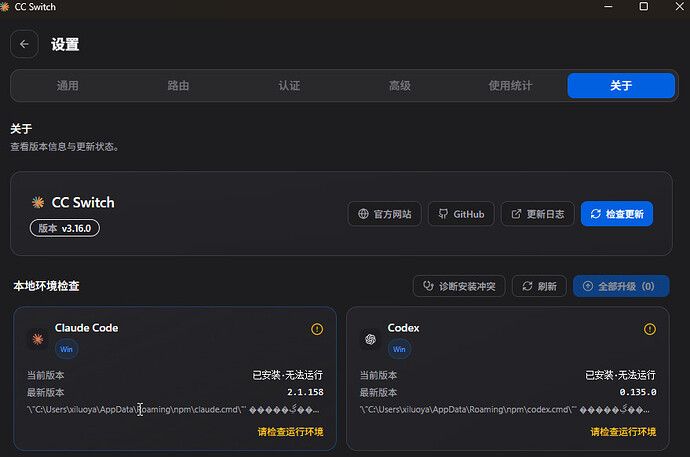Click the refresh icon on 检查更新
The width and height of the screenshot is (690, 457).
(x=595, y=214)
